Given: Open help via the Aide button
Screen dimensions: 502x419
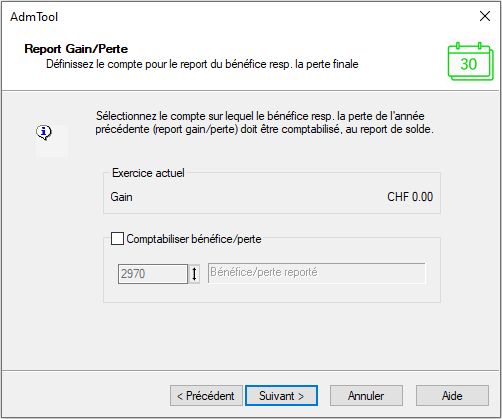Looking at the screenshot, I should (x=452, y=396).
